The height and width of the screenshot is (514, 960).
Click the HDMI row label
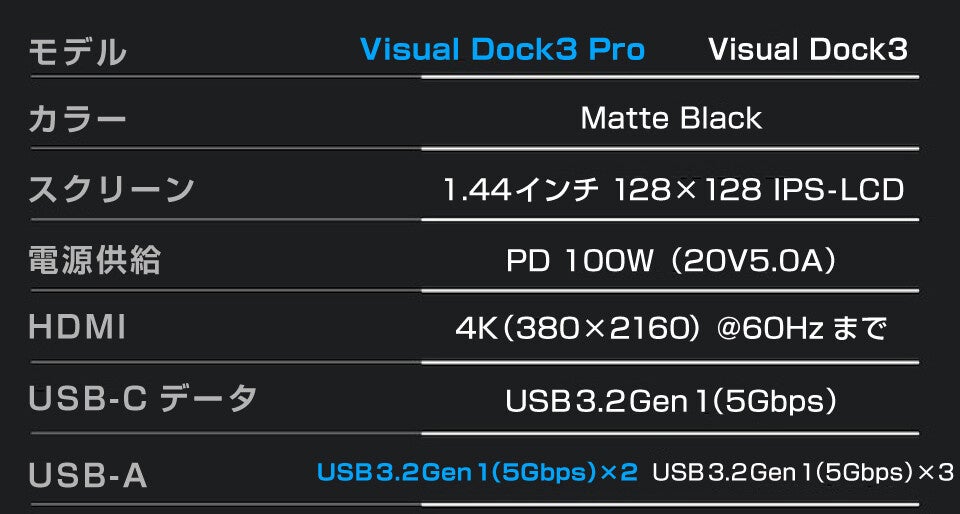point(77,328)
